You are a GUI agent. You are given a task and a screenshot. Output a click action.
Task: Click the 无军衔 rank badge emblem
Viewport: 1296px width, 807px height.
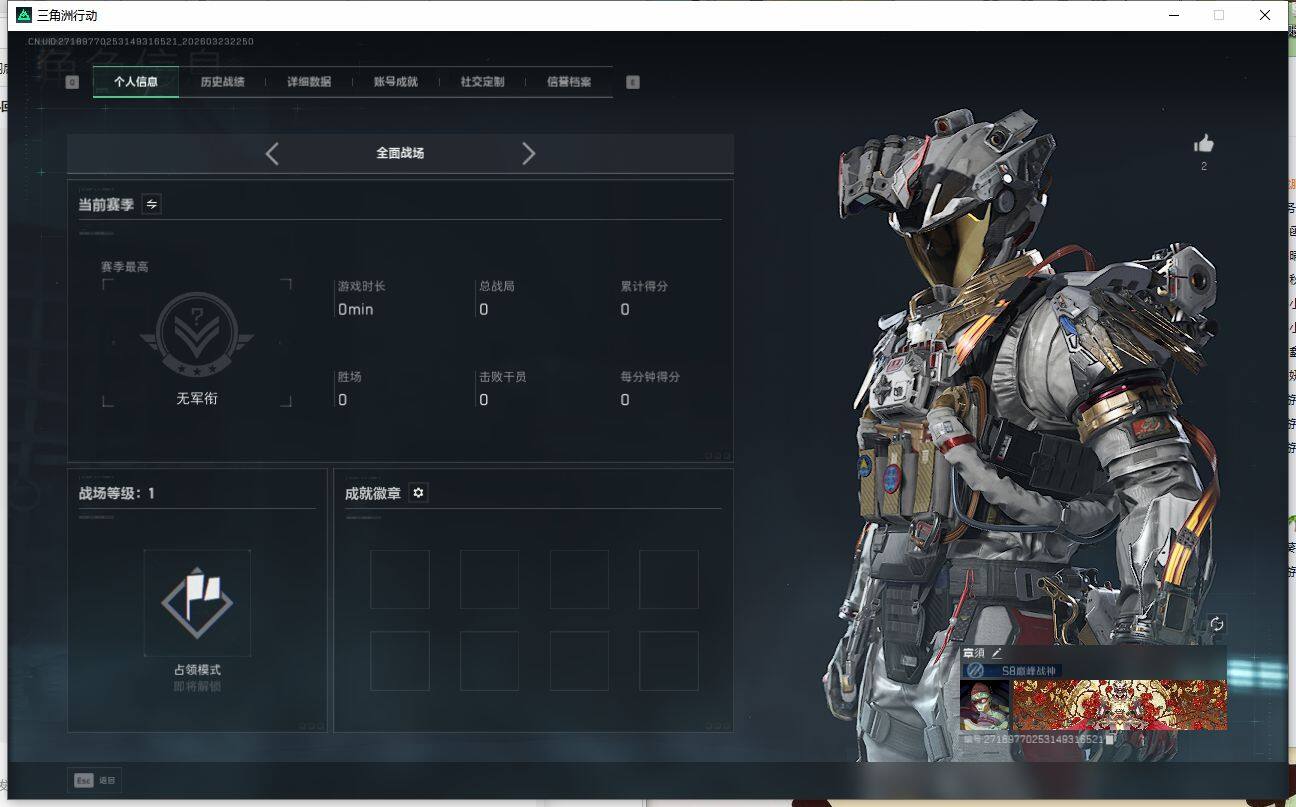197,333
